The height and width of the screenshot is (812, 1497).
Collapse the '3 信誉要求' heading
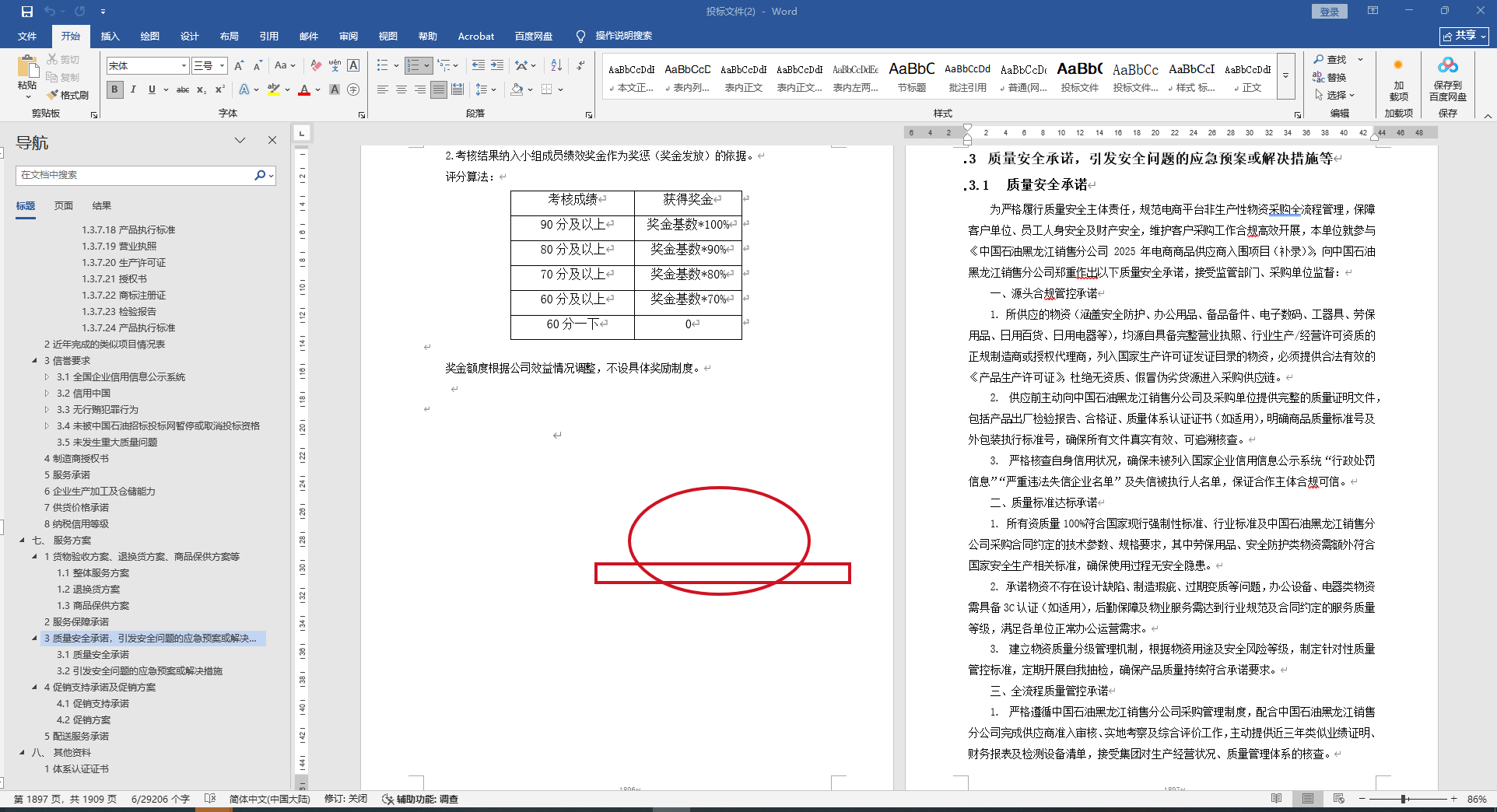pyautogui.click(x=34, y=361)
